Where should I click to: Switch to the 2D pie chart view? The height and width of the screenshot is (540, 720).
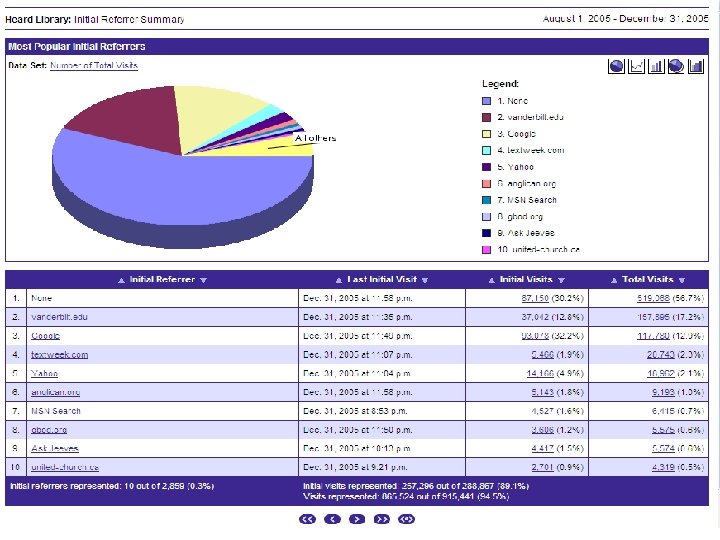(x=616, y=67)
